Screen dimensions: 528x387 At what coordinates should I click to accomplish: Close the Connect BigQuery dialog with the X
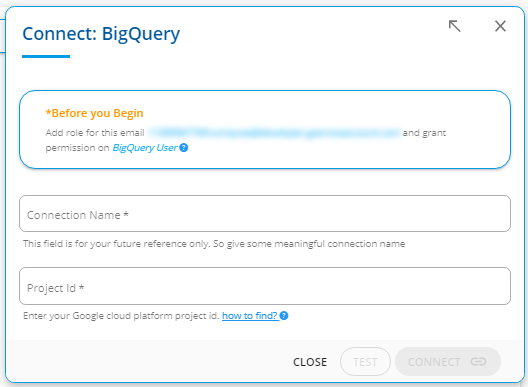coord(500,26)
